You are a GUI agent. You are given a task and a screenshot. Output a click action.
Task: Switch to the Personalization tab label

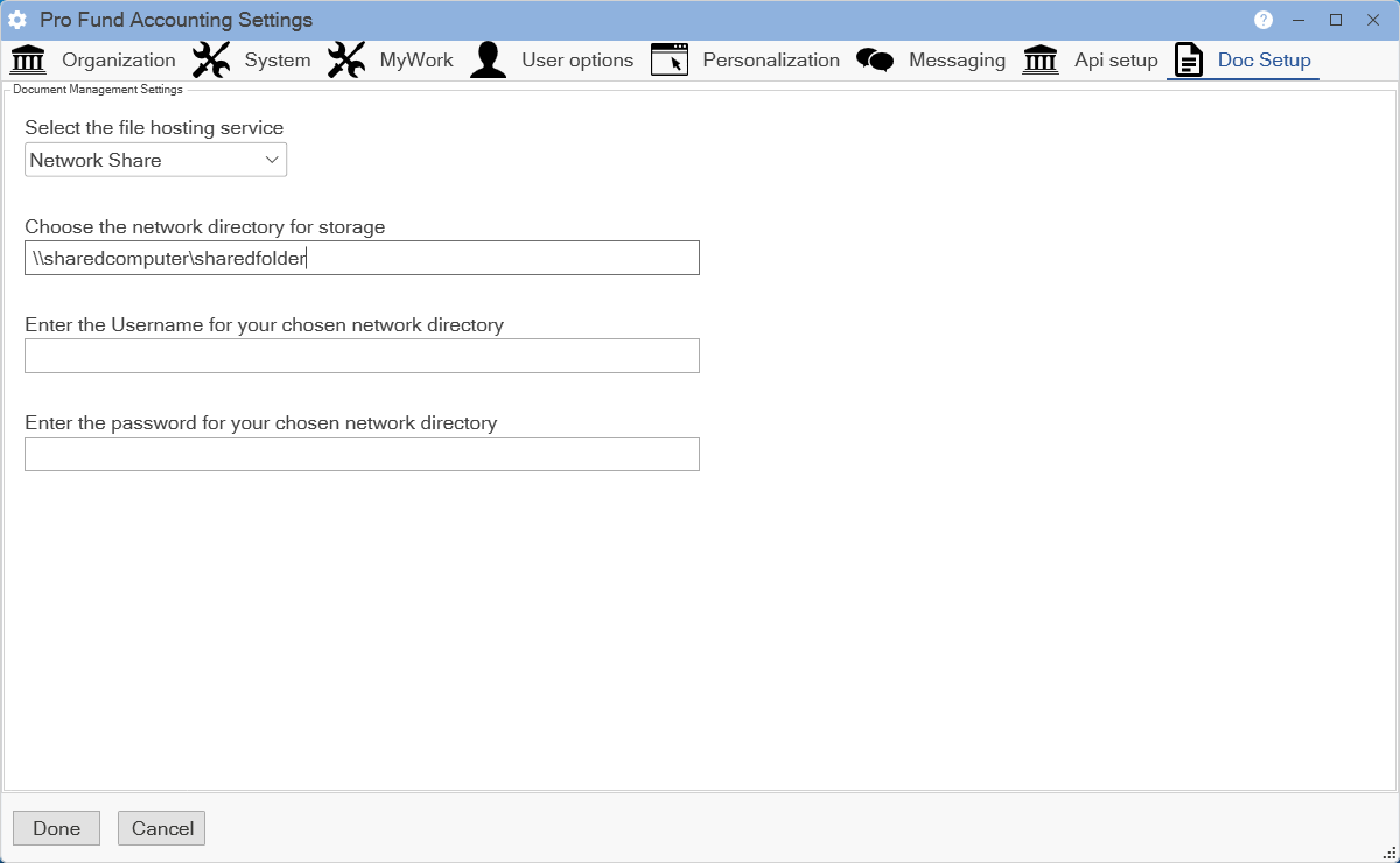tap(771, 60)
